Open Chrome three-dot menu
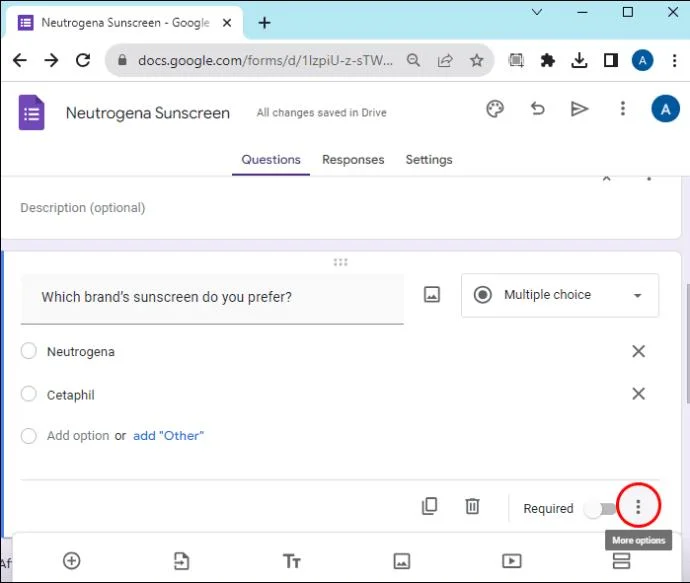 tap(674, 60)
